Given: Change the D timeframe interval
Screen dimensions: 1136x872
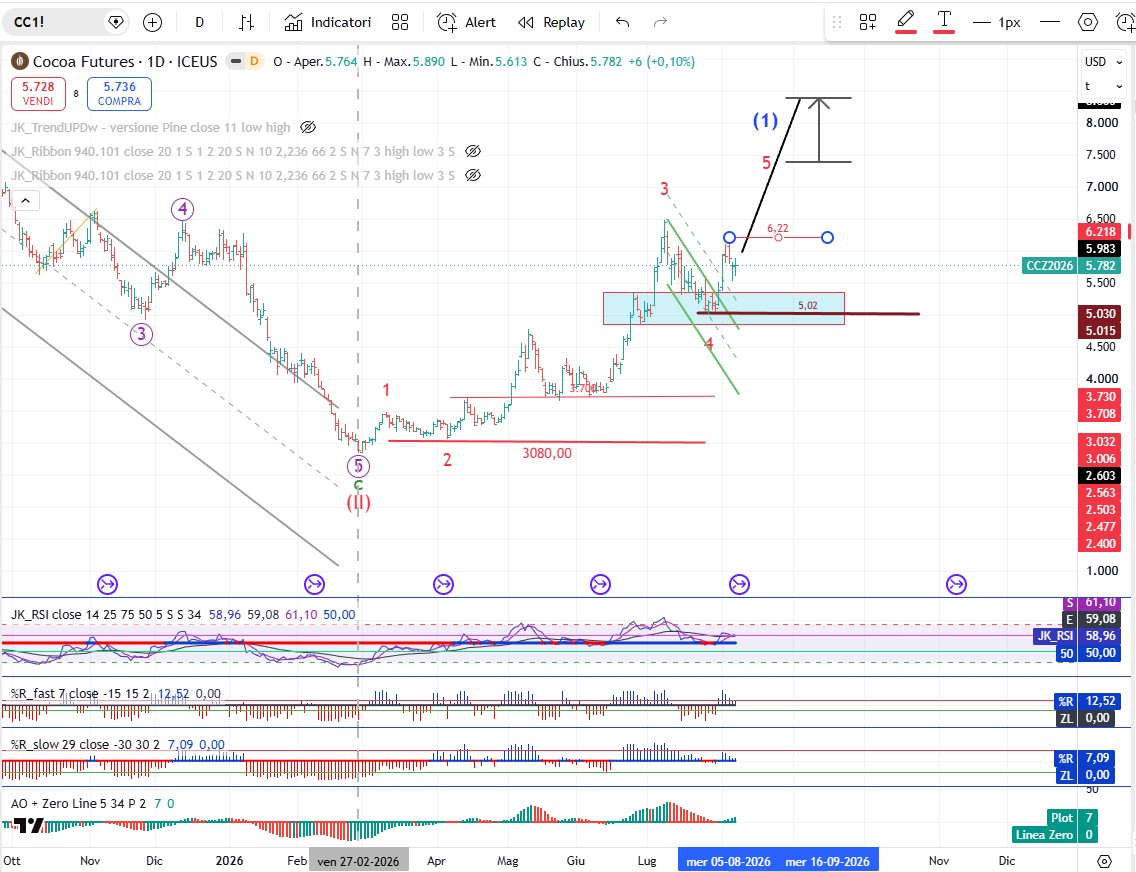Looking at the screenshot, I should point(199,22).
